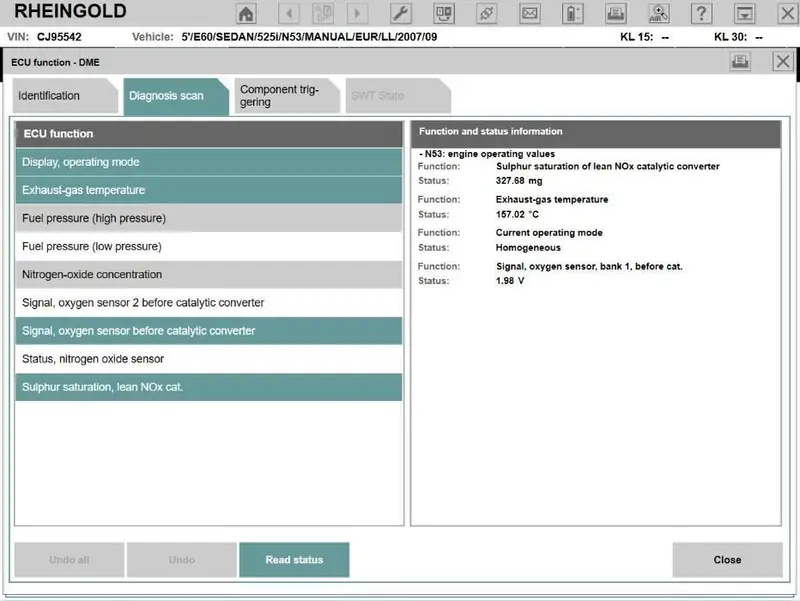The image size is (800, 601).
Task: Click the Function and status information header
Action: coord(596,134)
